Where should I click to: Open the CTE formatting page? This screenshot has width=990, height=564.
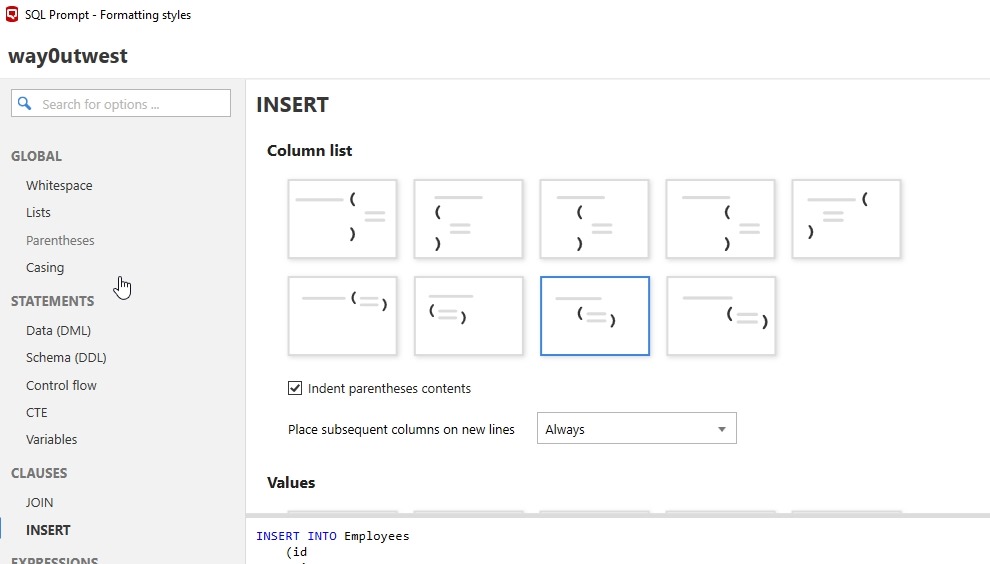(37, 412)
